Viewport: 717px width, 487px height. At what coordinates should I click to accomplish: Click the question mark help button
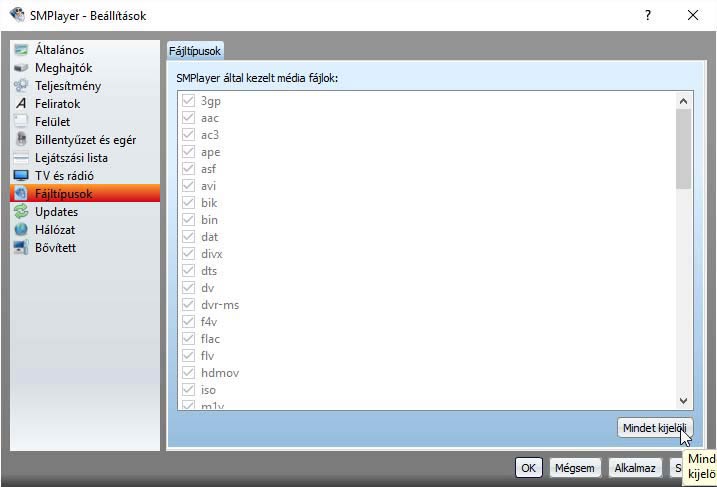(648, 15)
